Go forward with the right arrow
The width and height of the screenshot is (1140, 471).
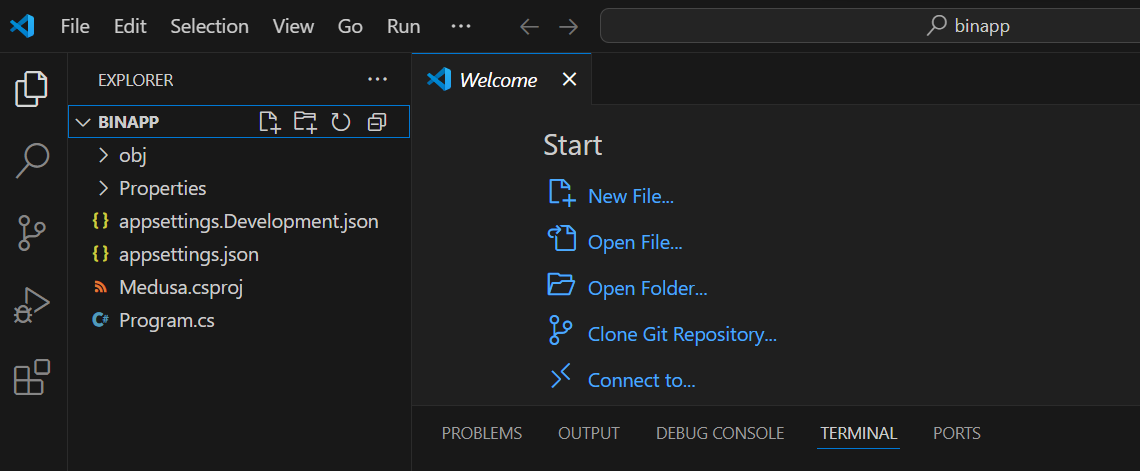tap(569, 27)
